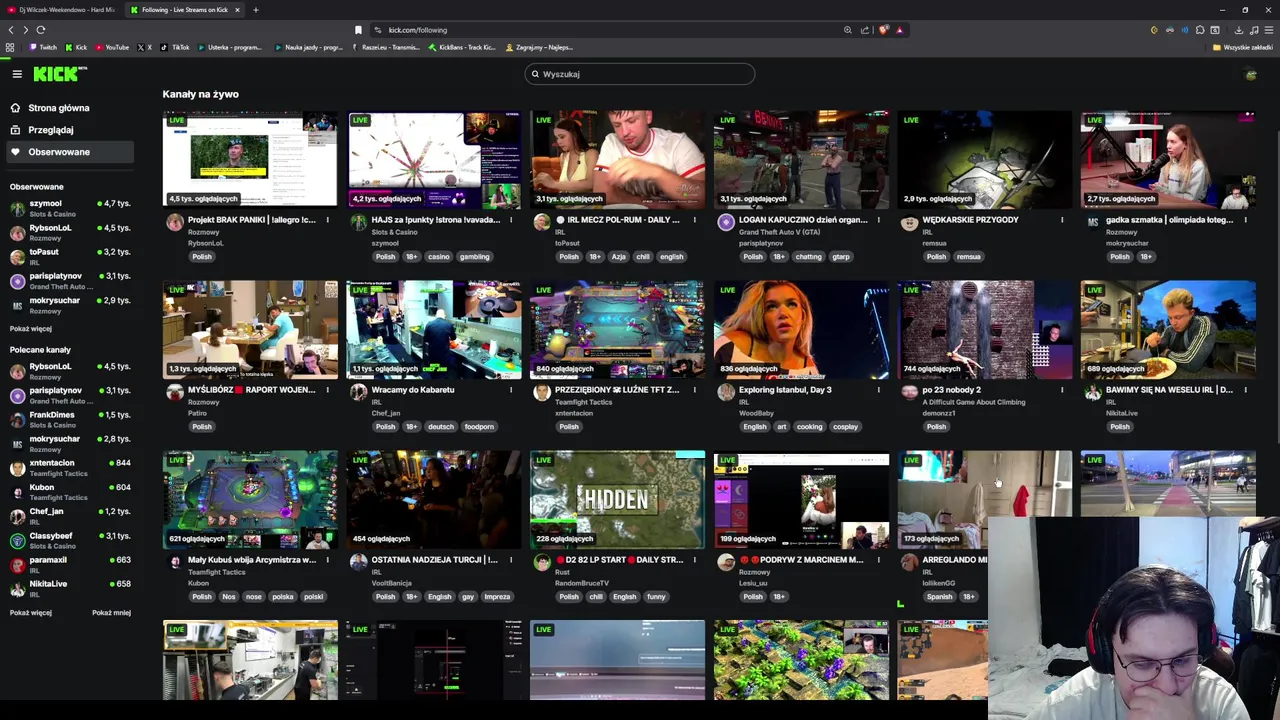Image resolution: width=1280 pixels, height=720 pixels.
Task: Open Projekt BRAK PANIKI stream thumbnail
Action: tap(250, 159)
